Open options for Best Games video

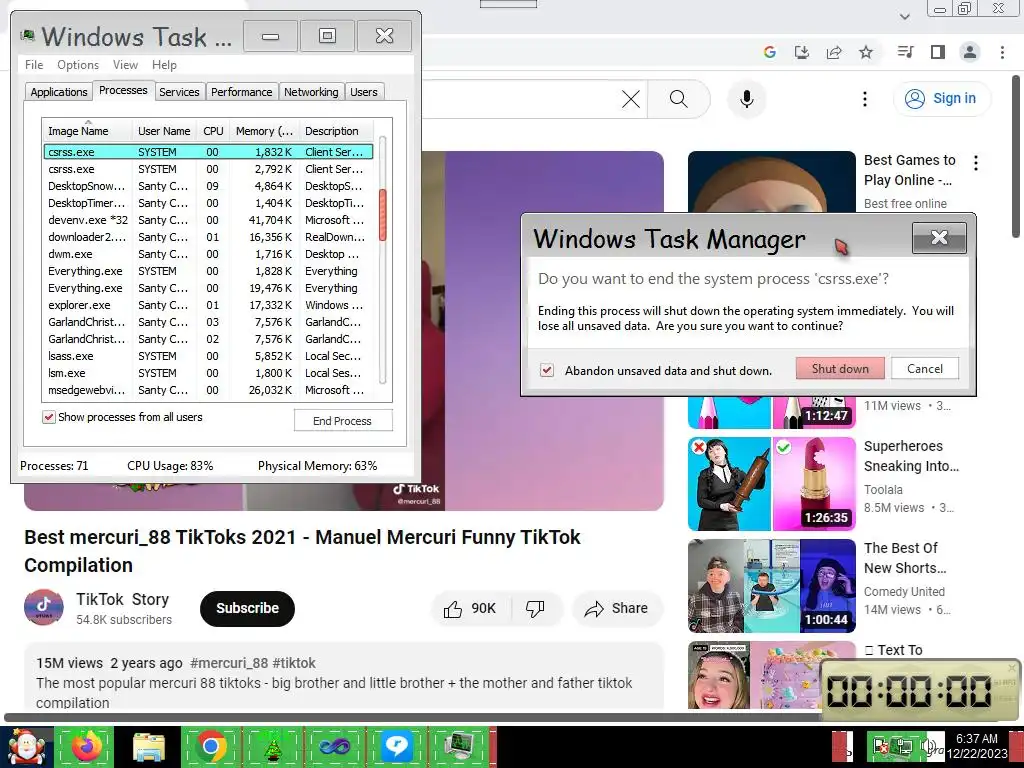(x=976, y=163)
